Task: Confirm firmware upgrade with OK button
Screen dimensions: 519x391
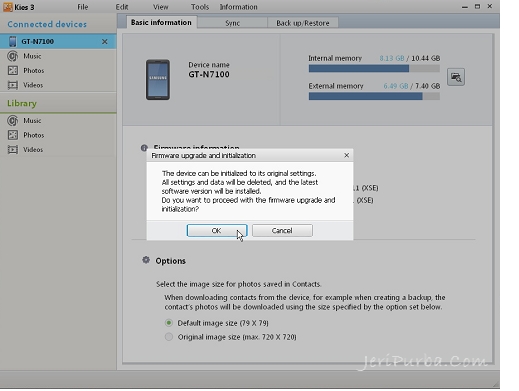Action: pyautogui.click(x=217, y=231)
